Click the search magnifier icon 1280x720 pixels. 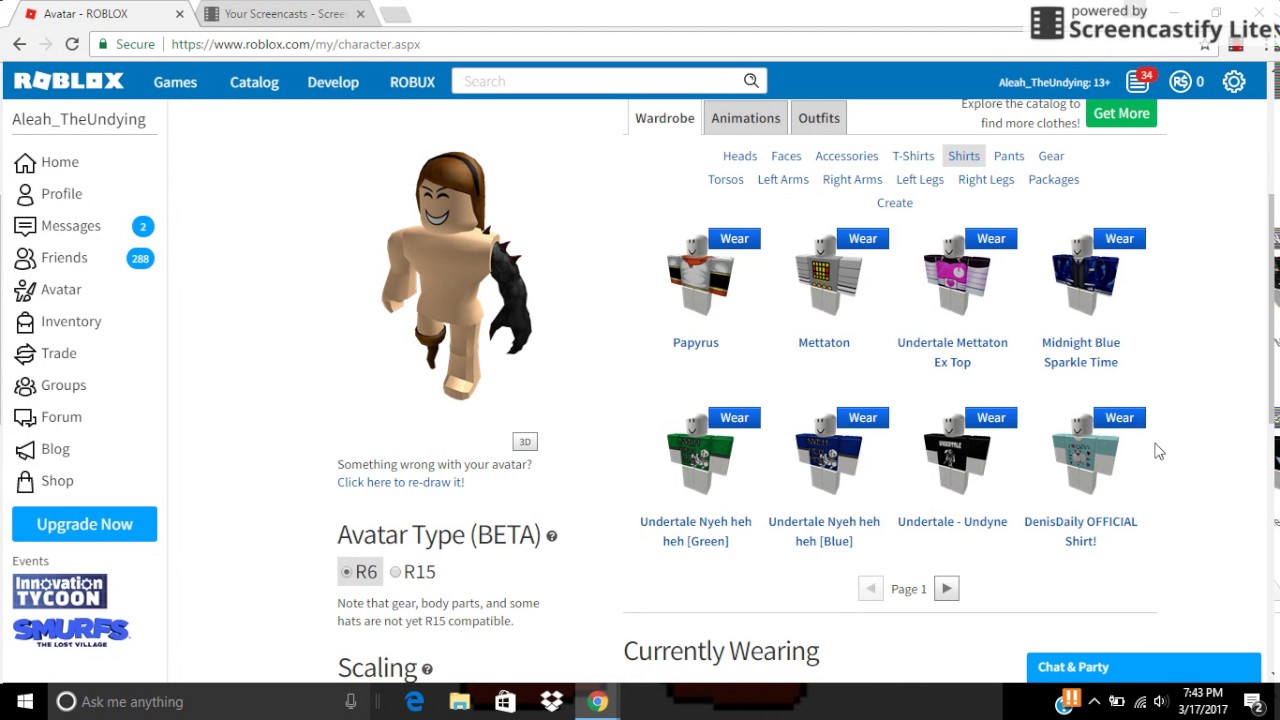pos(751,81)
